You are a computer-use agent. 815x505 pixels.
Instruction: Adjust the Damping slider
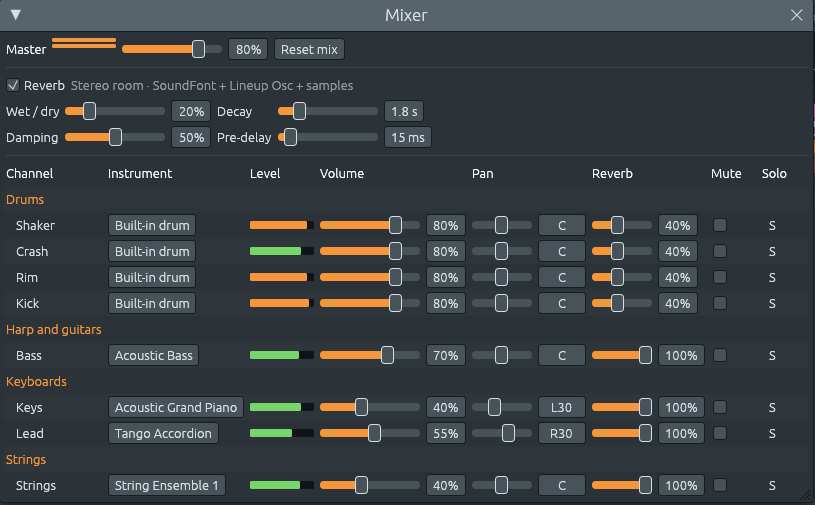click(115, 137)
